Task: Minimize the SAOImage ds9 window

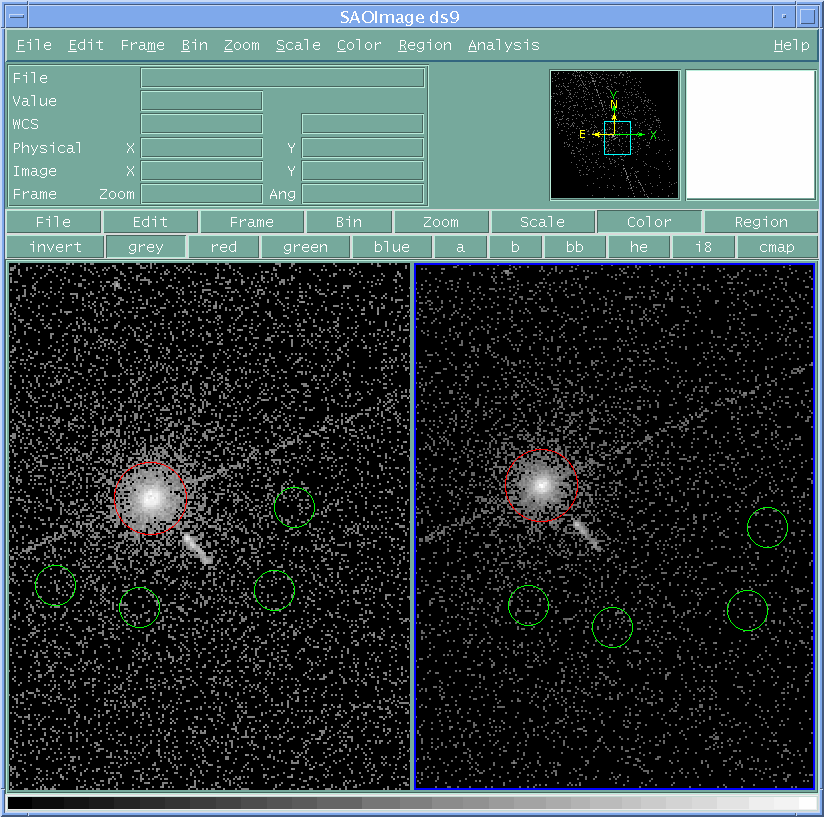Action: (785, 16)
